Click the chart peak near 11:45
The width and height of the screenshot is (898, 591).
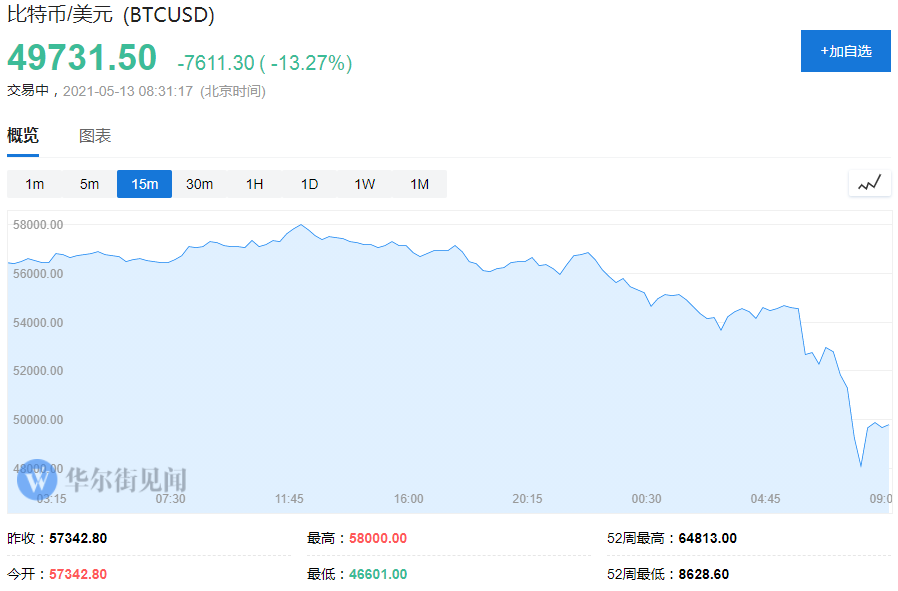301,225
